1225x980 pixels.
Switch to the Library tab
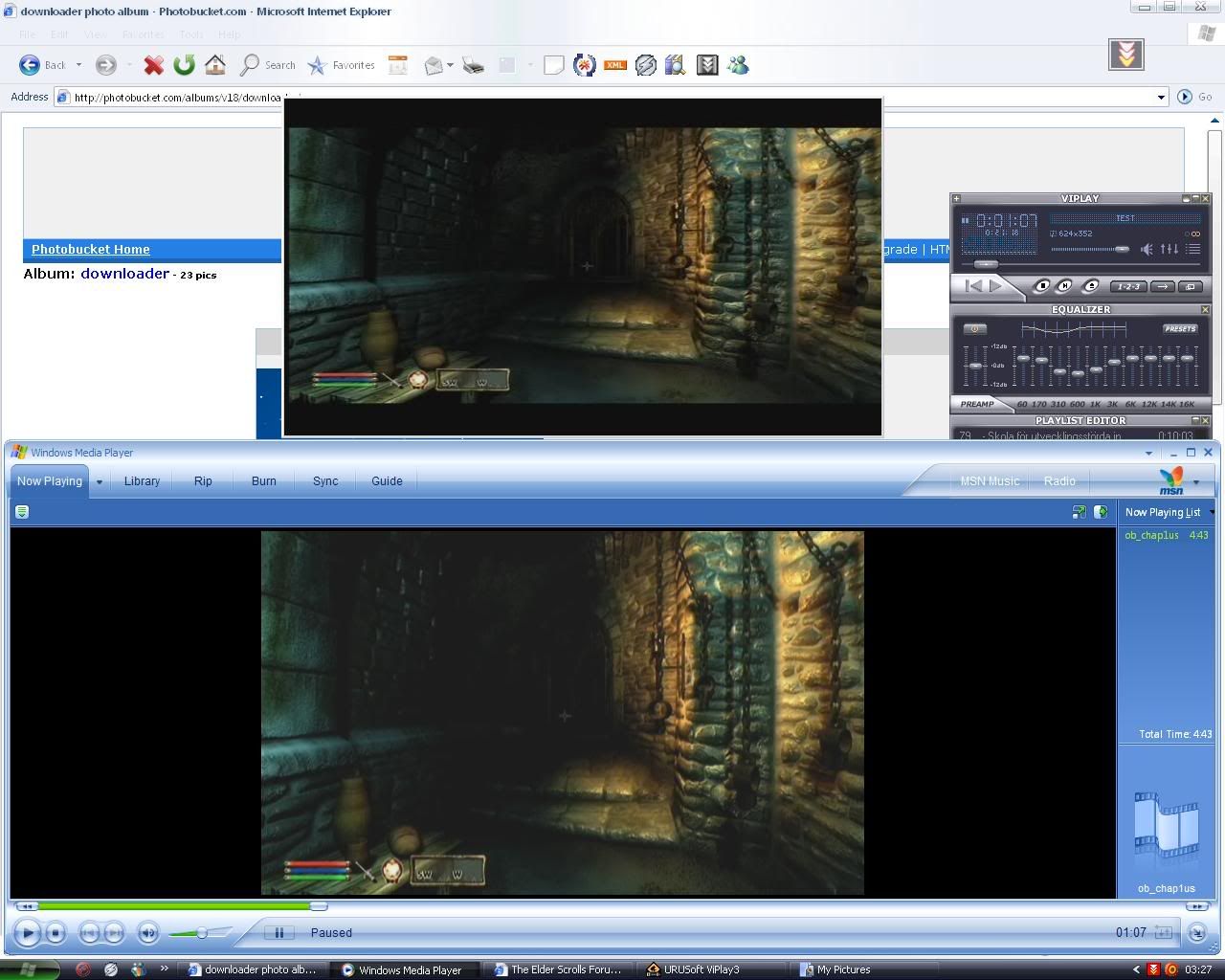(142, 481)
